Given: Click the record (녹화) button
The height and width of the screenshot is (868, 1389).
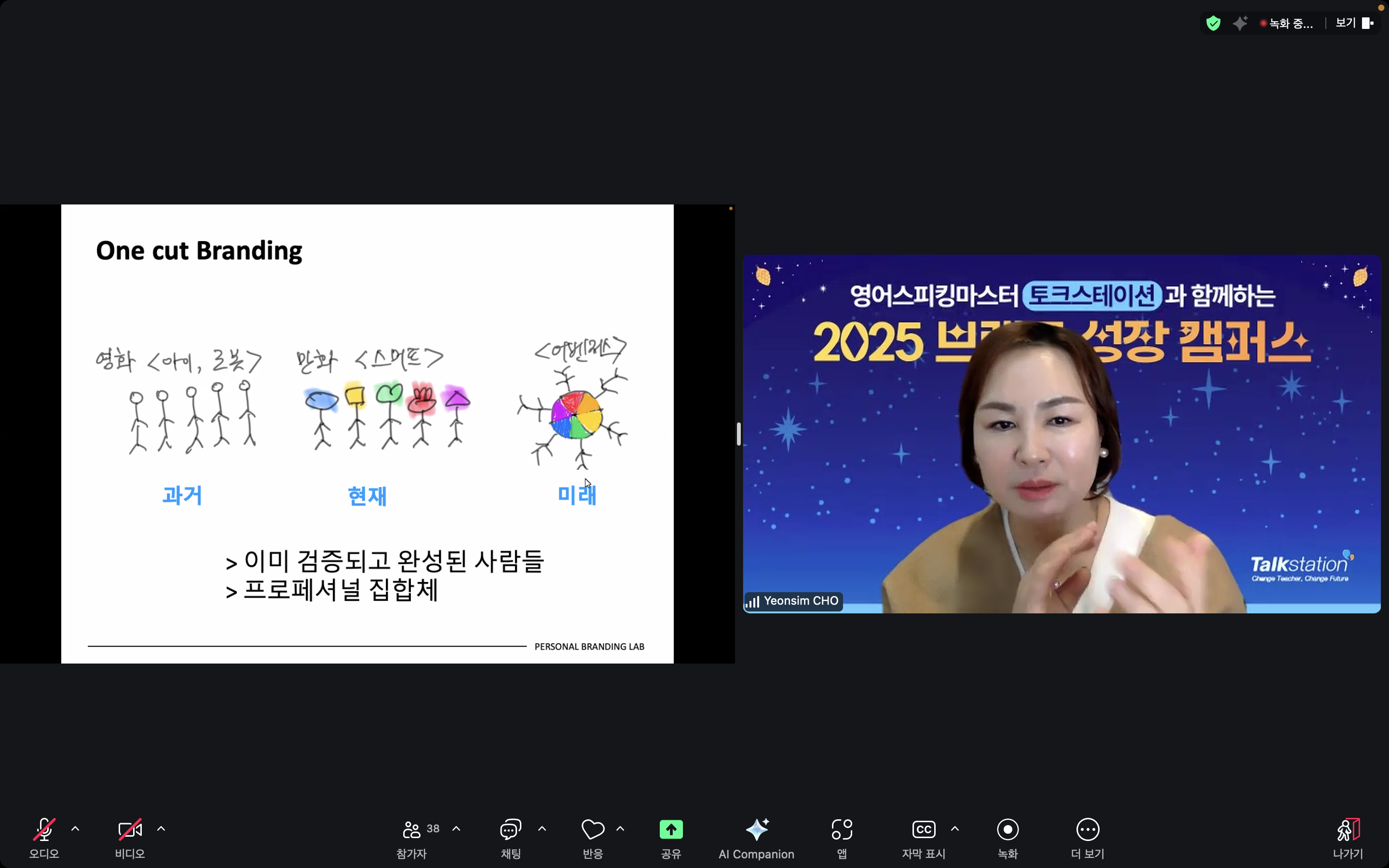Looking at the screenshot, I should click(x=1008, y=829).
